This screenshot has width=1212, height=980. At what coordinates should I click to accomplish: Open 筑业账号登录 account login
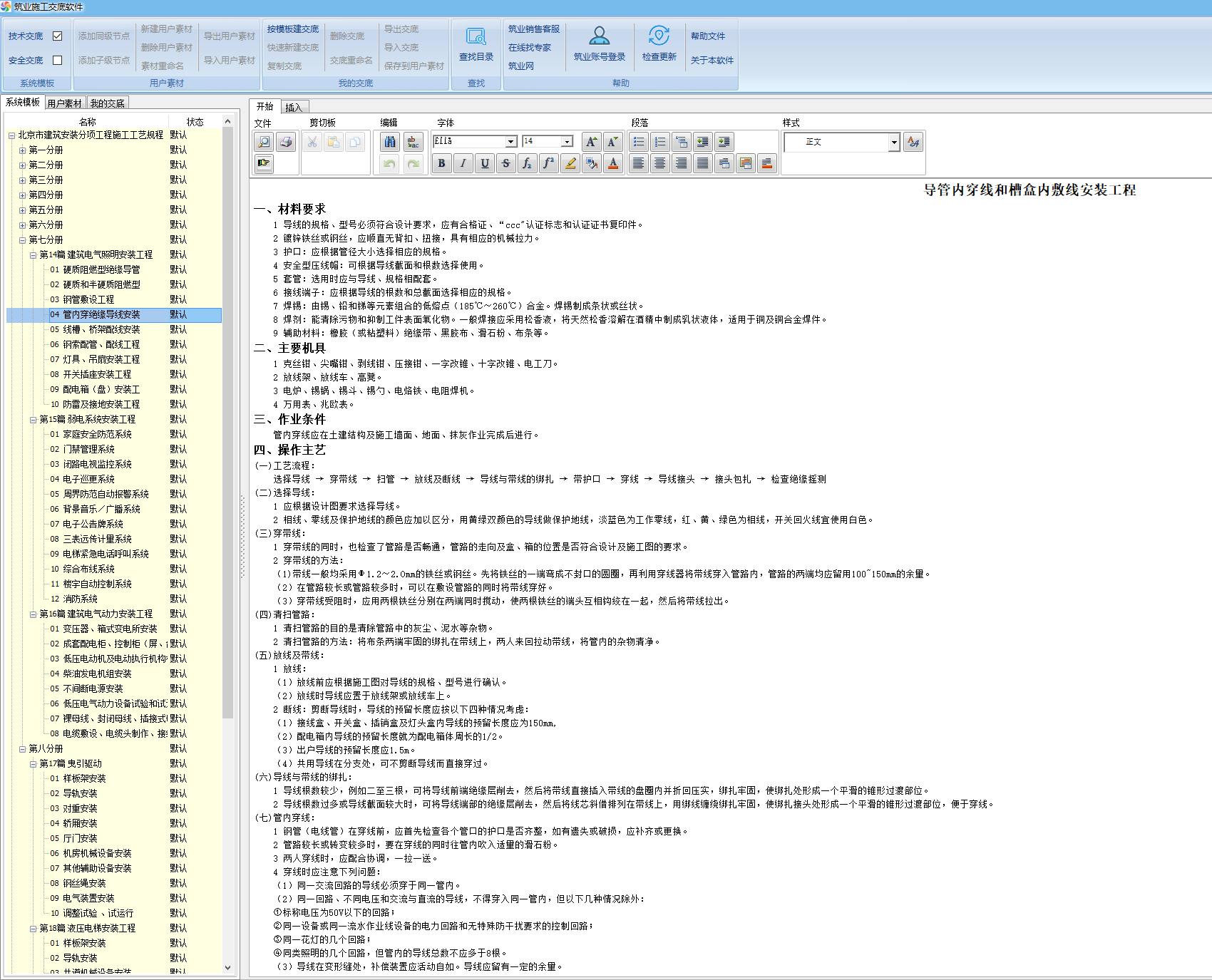(x=600, y=45)
